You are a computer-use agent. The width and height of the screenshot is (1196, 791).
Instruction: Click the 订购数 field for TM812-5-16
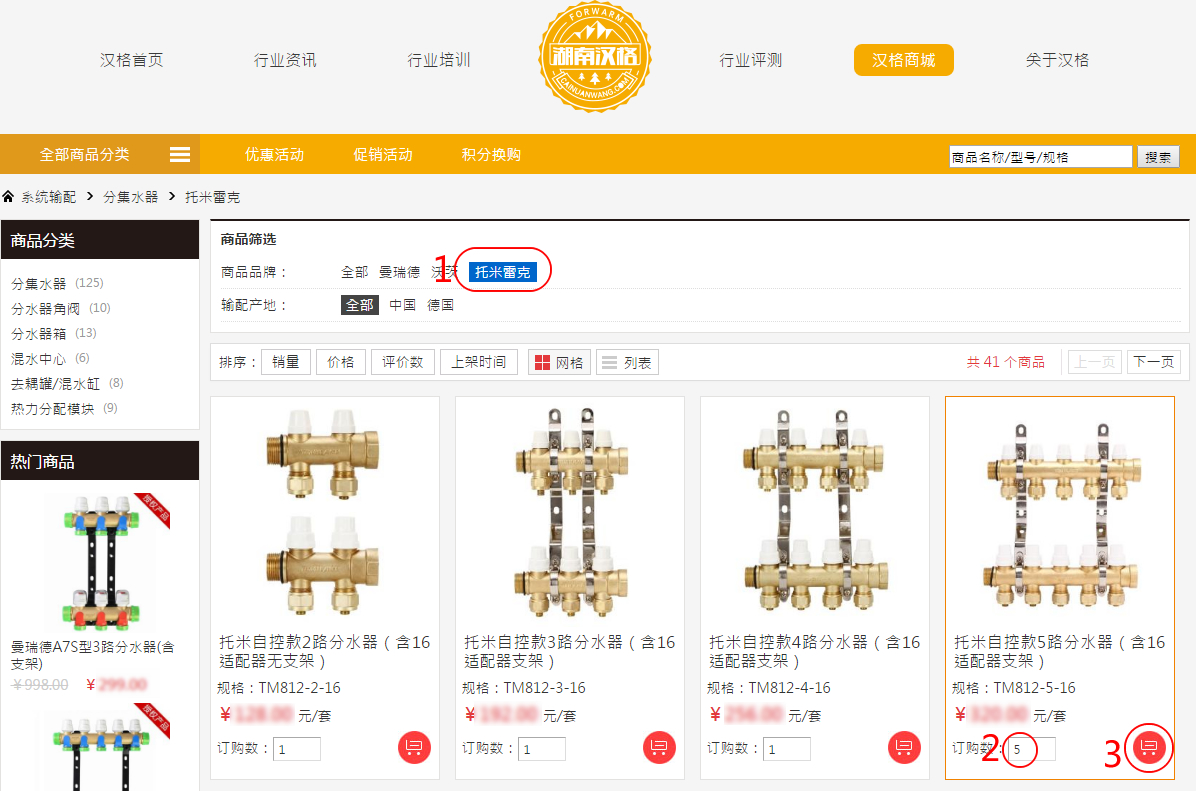[x=1032, y=749]
